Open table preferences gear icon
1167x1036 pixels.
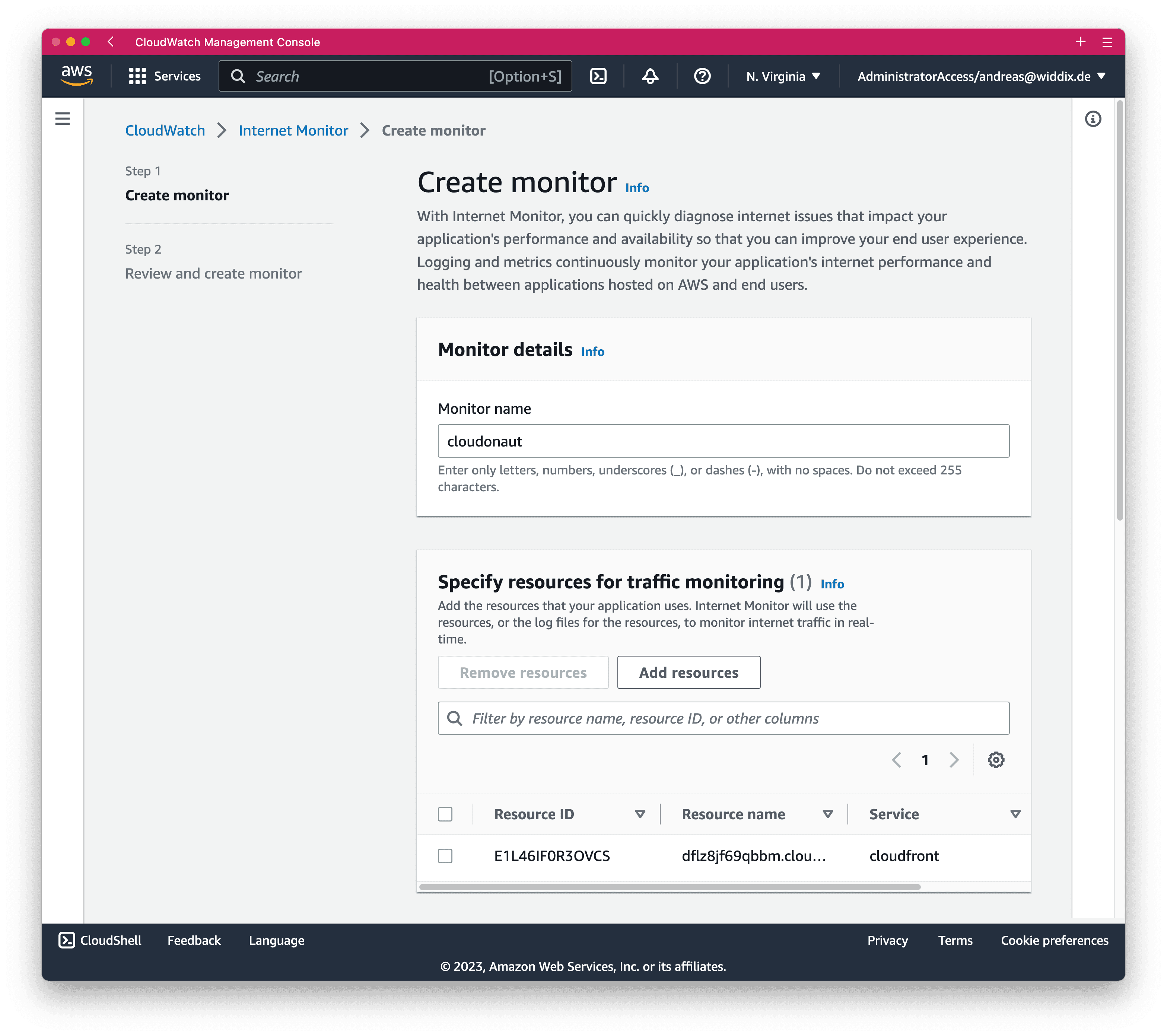click(x=996, y=760)
